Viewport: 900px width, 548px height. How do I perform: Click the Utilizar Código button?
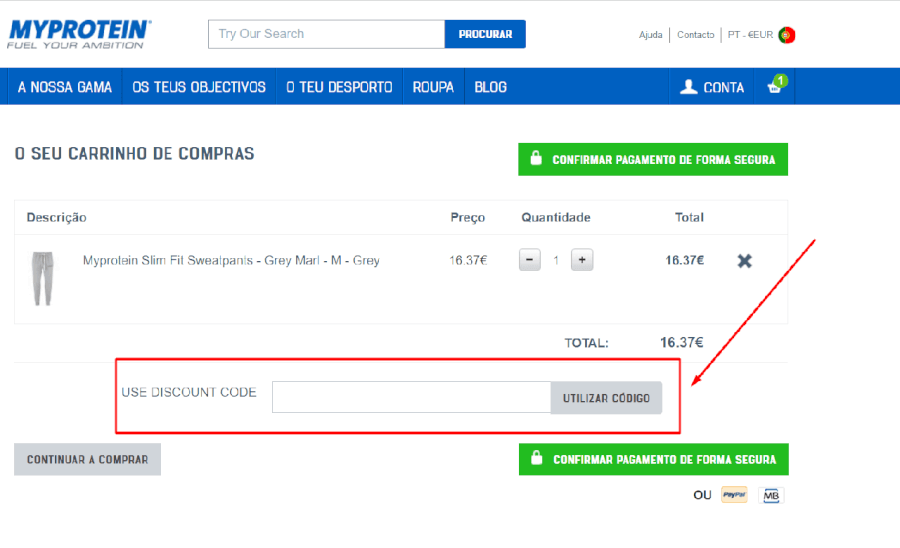[x=606, y=398]
